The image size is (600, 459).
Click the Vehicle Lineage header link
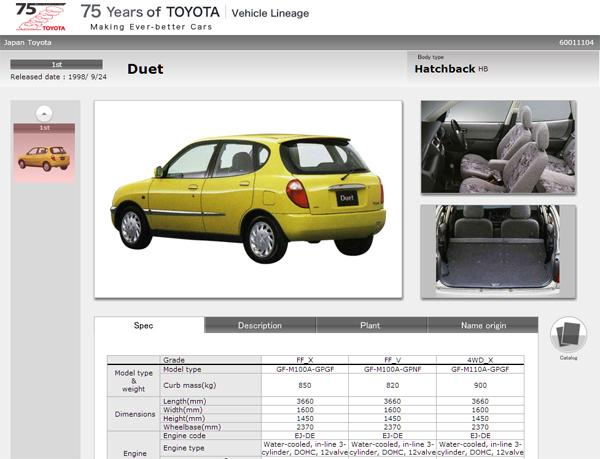point(270,13)
